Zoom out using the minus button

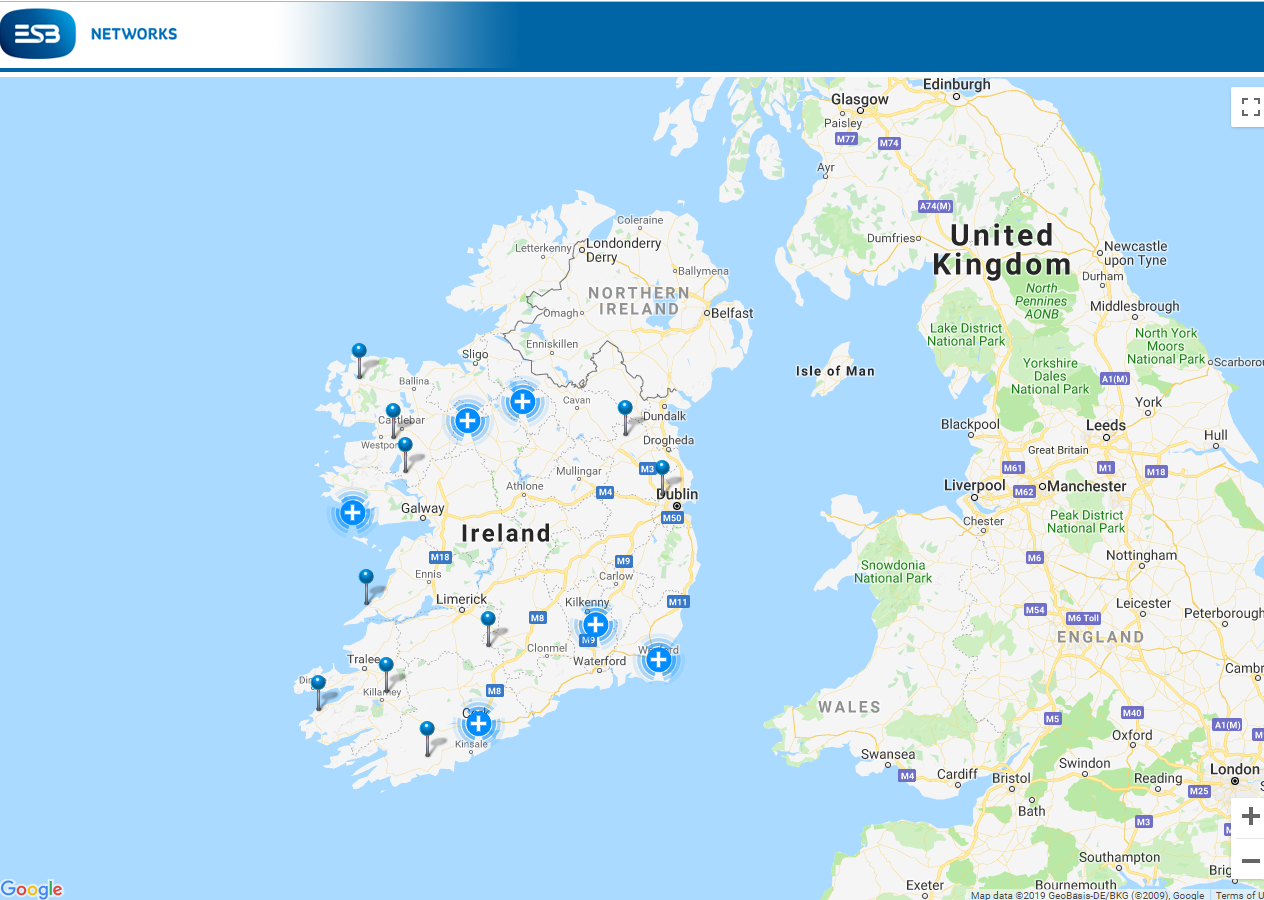click(x=1250, y=860)
